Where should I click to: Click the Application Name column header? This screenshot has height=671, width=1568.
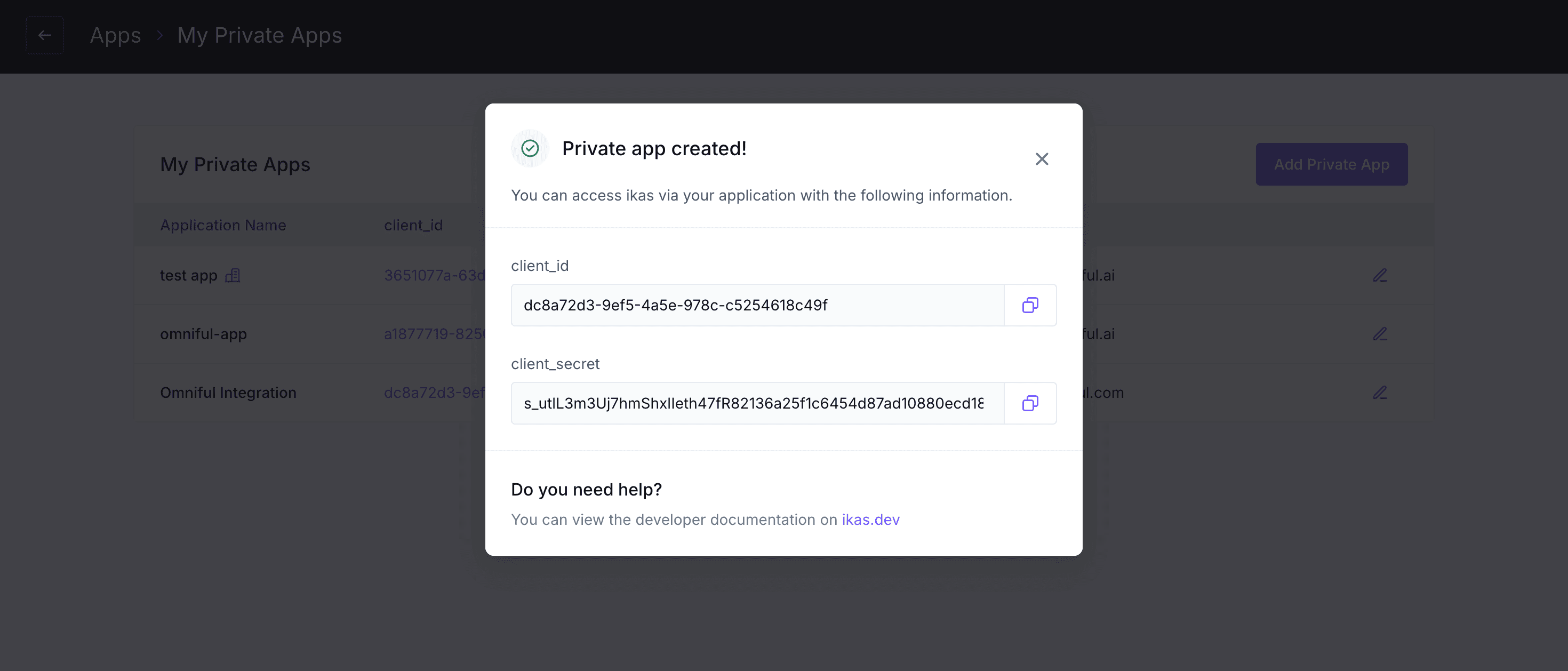[x=223, y=225]
